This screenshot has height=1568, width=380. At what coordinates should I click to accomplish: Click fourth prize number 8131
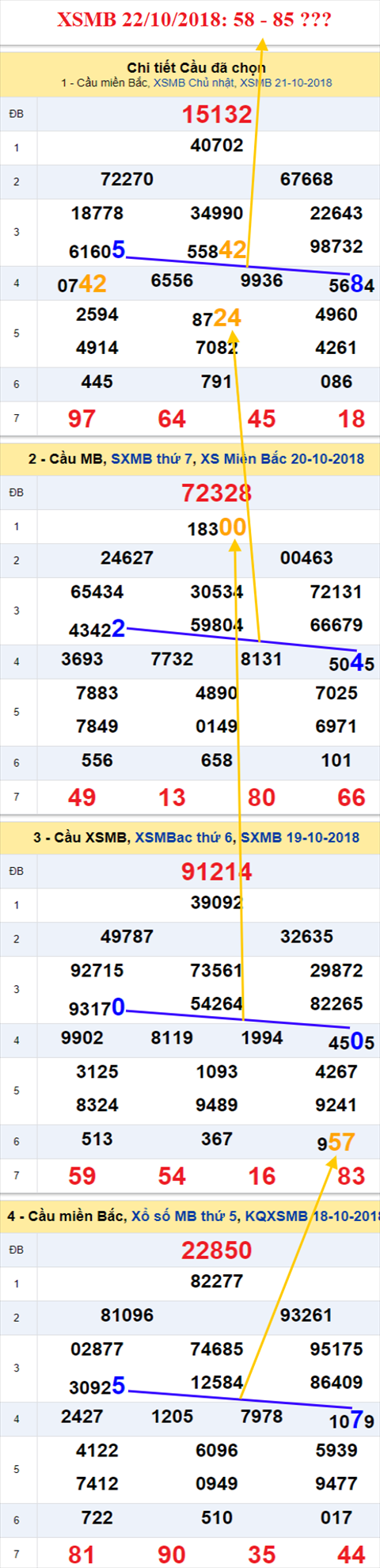tap(261, 659)
